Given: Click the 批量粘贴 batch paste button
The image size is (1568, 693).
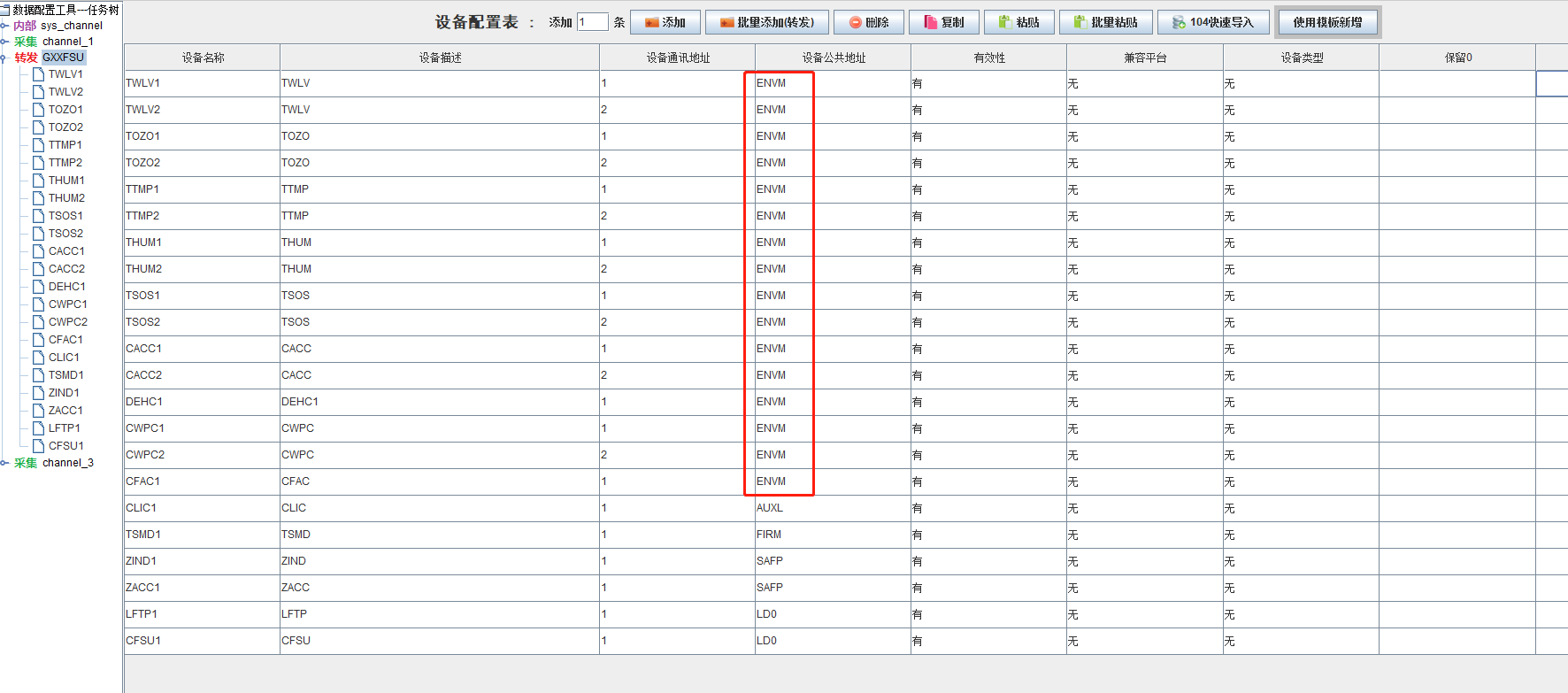Looking at the screenshot, I should [x=1106, y=22].
